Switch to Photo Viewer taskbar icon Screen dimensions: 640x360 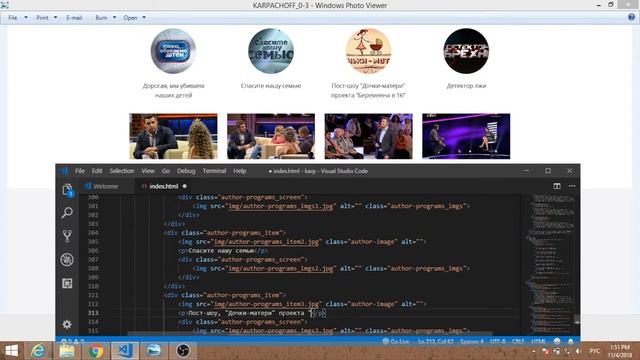(x=154, y=351)
